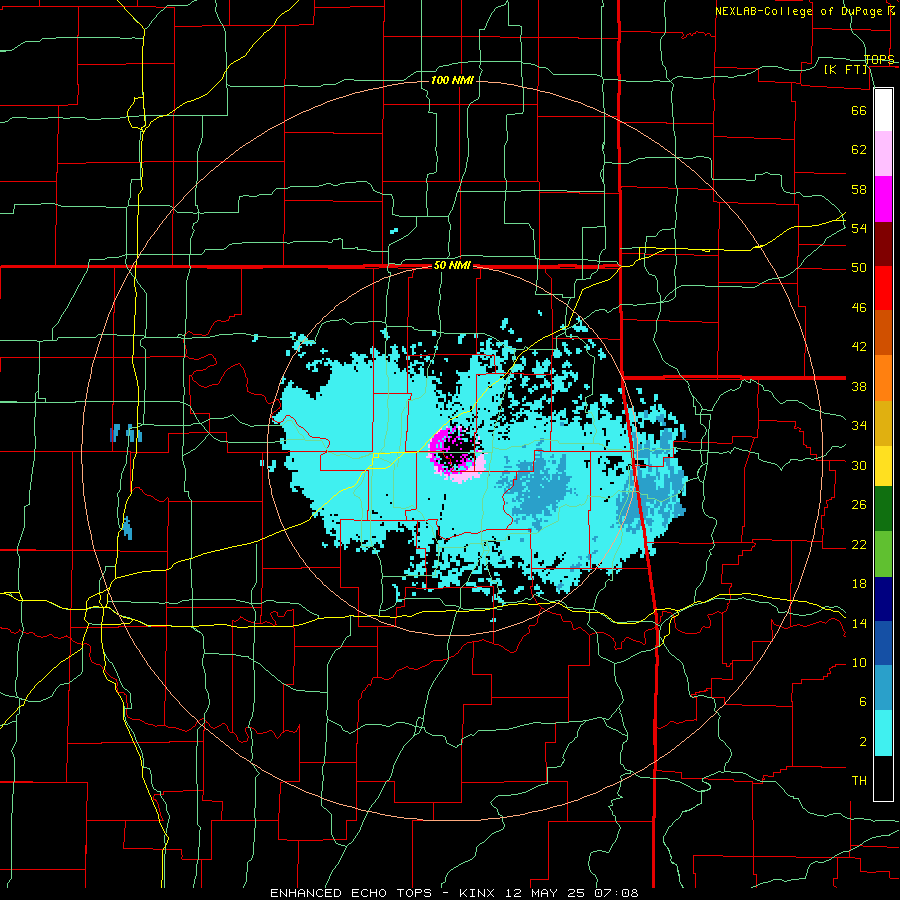The height and width of the screenshot is (900, 900).
Task: Select the steel blue legend swatch
Action: [883, 687]
